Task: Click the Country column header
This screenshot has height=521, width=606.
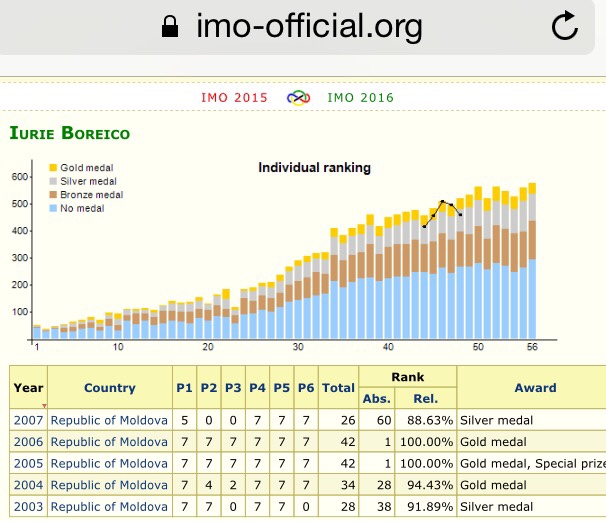Action: 109,387
